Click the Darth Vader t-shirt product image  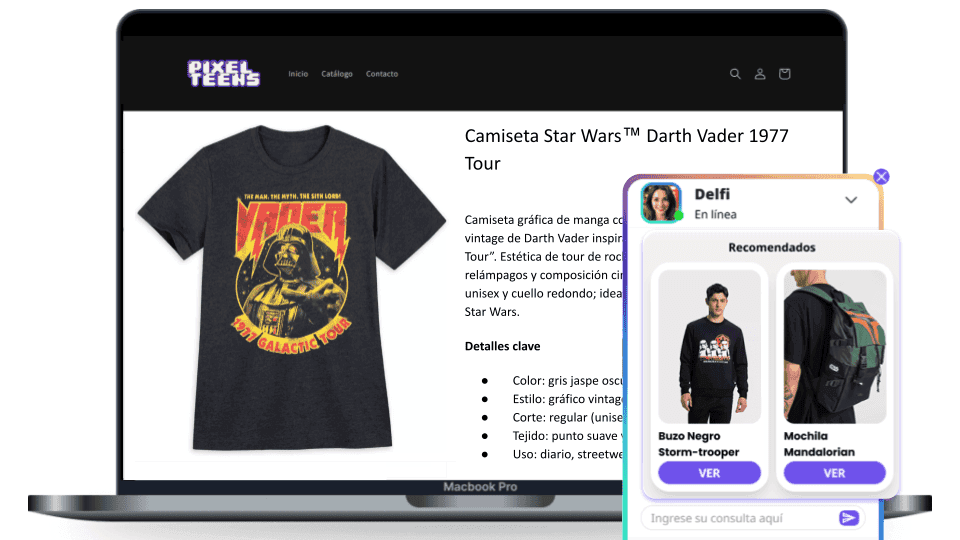pos(291,288)
